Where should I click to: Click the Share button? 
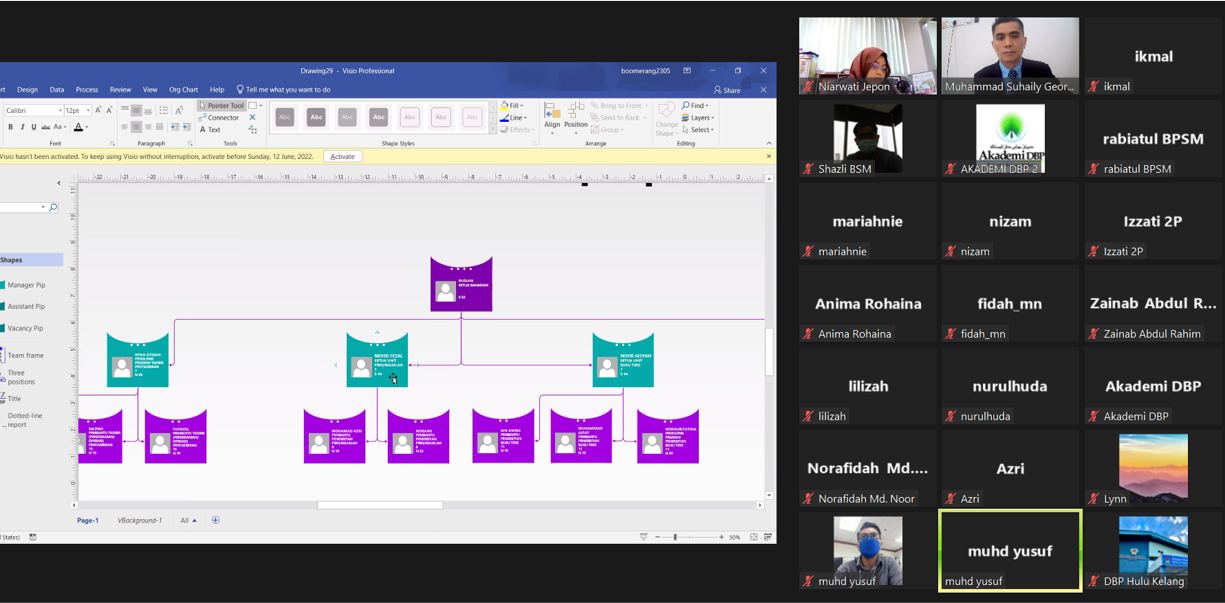pyautogui.click(x=728, y=90)
